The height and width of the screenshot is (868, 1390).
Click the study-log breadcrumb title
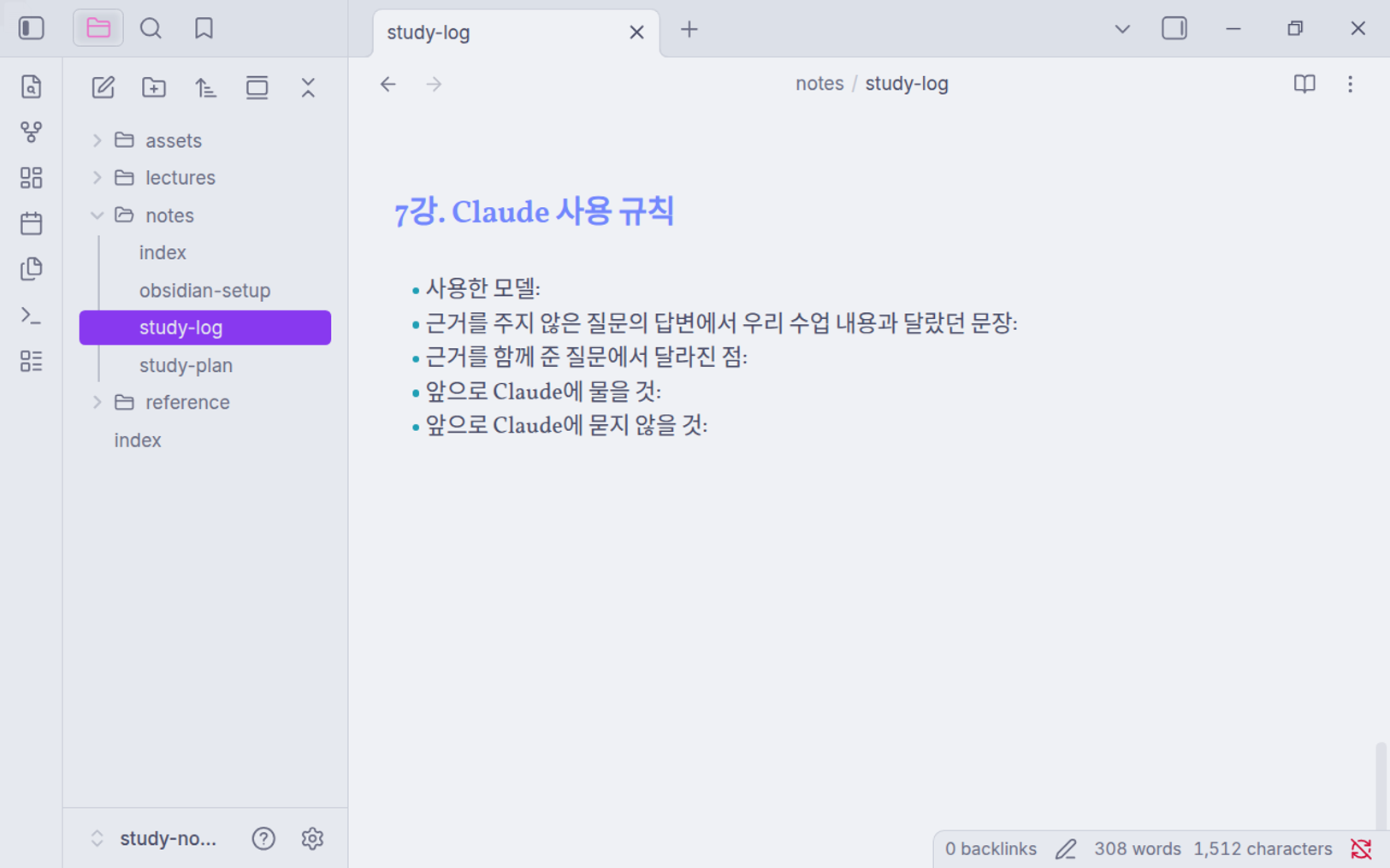tap(907, 84)
